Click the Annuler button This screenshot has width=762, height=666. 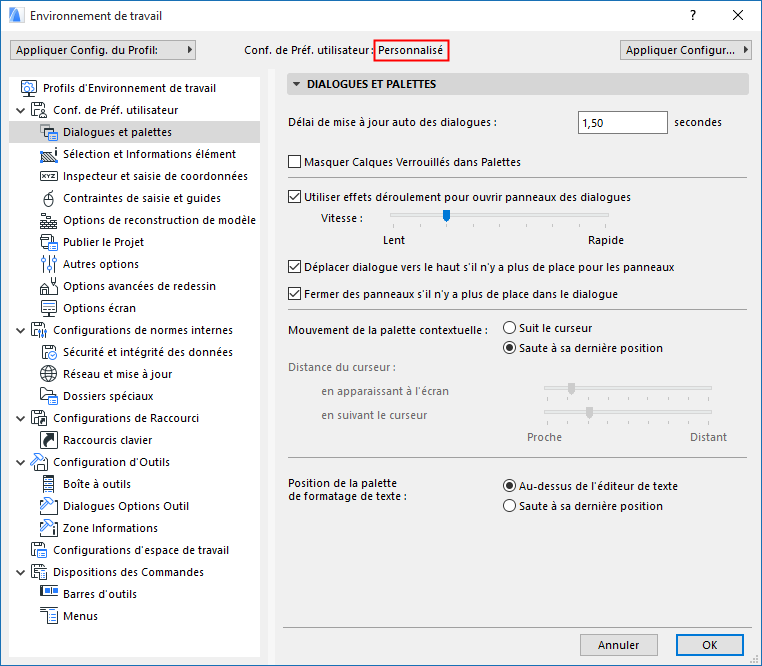click(x=618, y=645)
